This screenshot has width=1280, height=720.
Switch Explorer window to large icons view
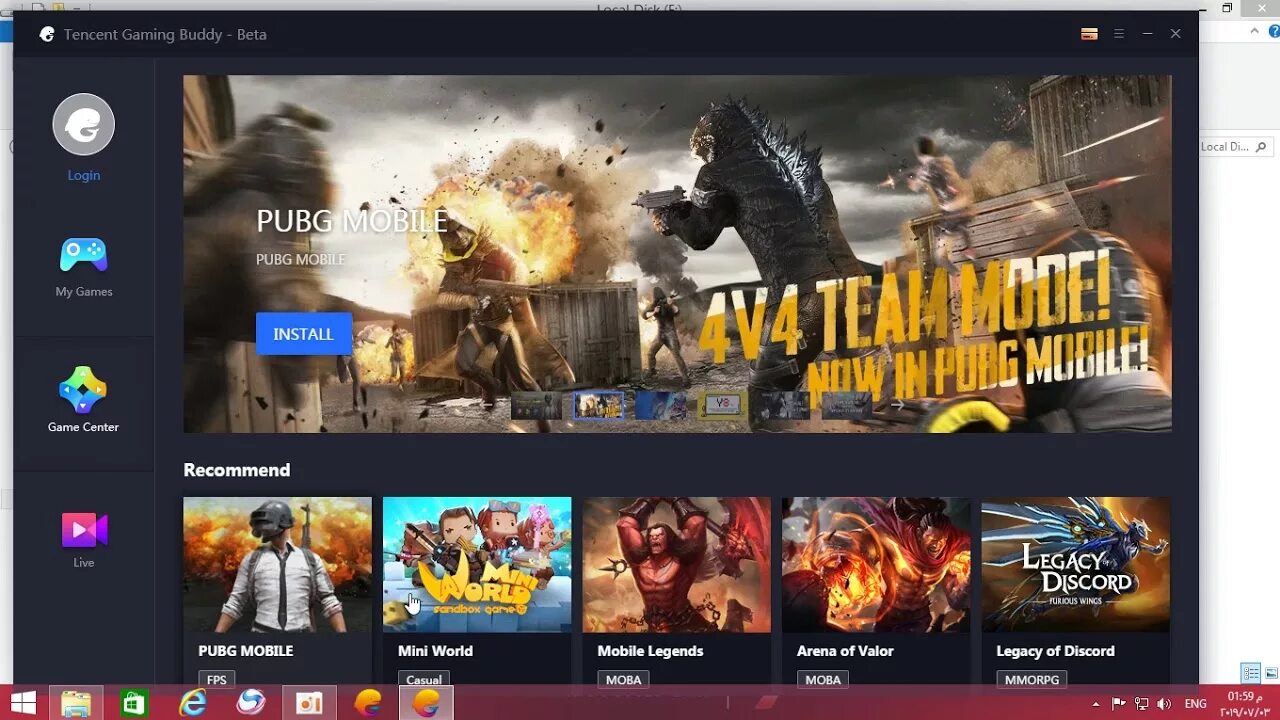tap(1271, 673)
